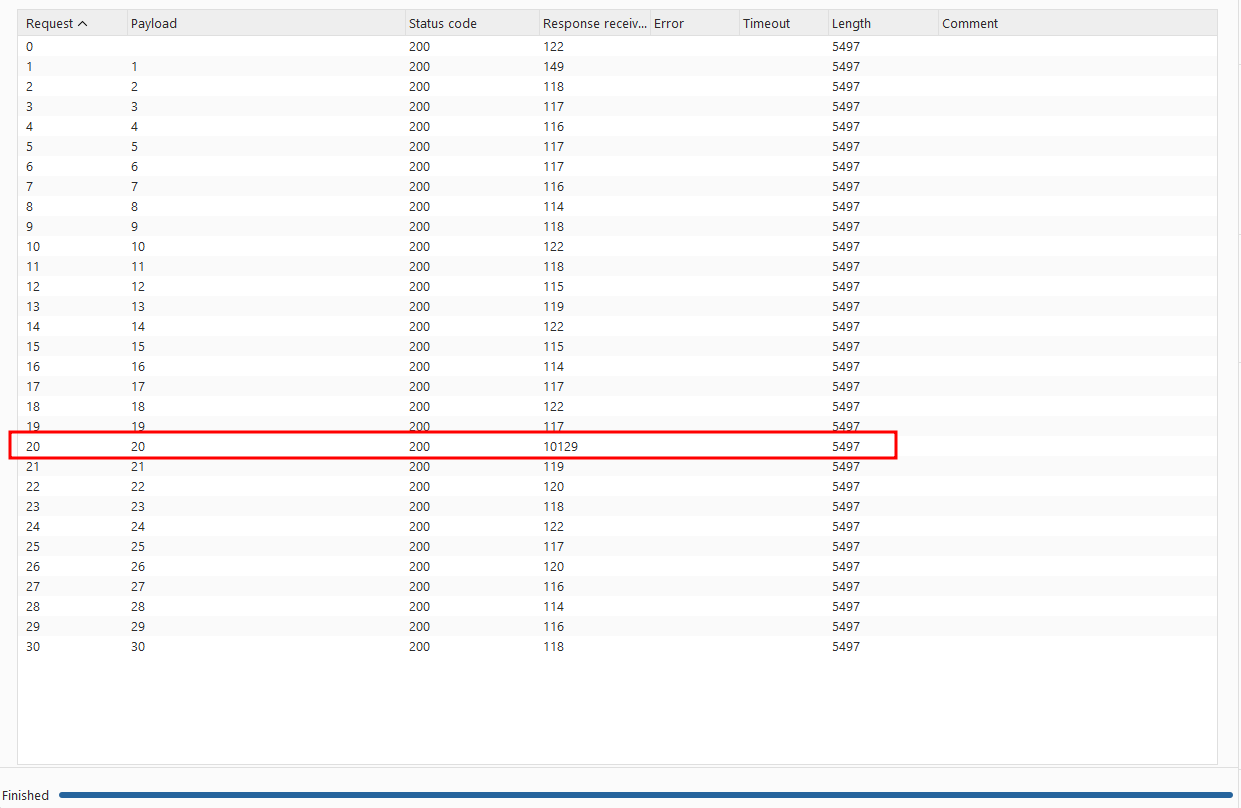This screenshot has width=1241, height=808.
Task: Select request number 24 in Request column
Action: (33, 526)
